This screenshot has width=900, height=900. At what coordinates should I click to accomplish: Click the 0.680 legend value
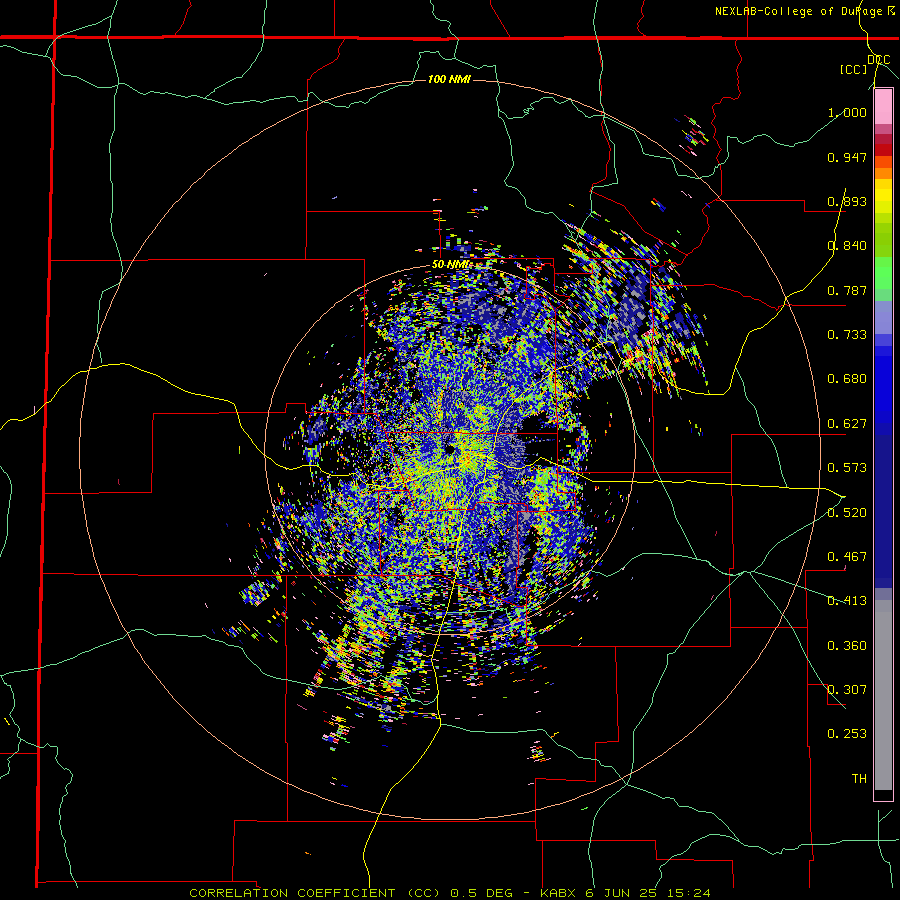click(x=847, y=379)
